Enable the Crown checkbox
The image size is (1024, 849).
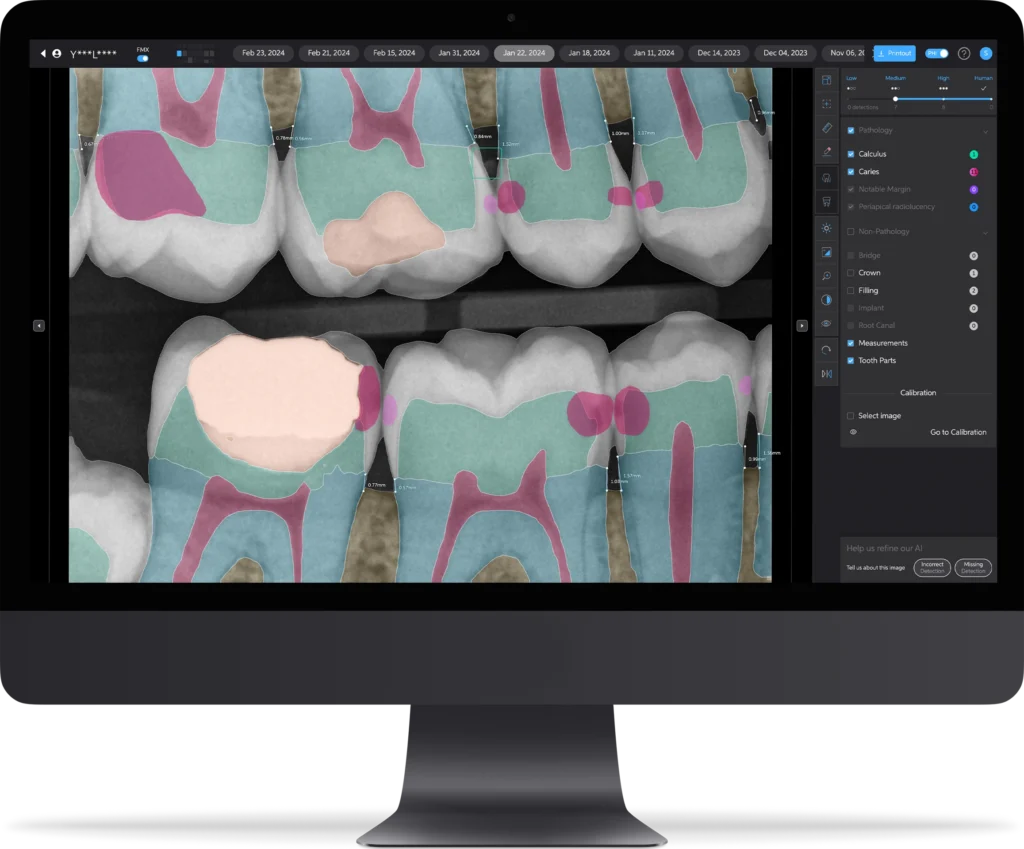851,273
